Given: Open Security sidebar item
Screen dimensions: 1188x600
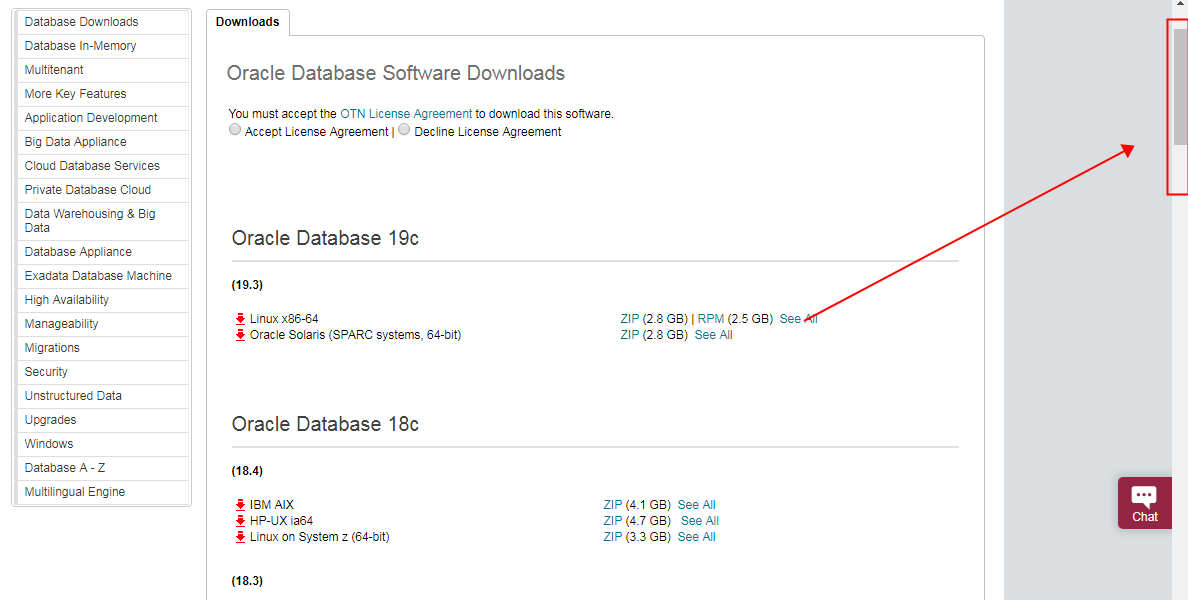Looking at the screenshot, I should (x=103, y=372).
